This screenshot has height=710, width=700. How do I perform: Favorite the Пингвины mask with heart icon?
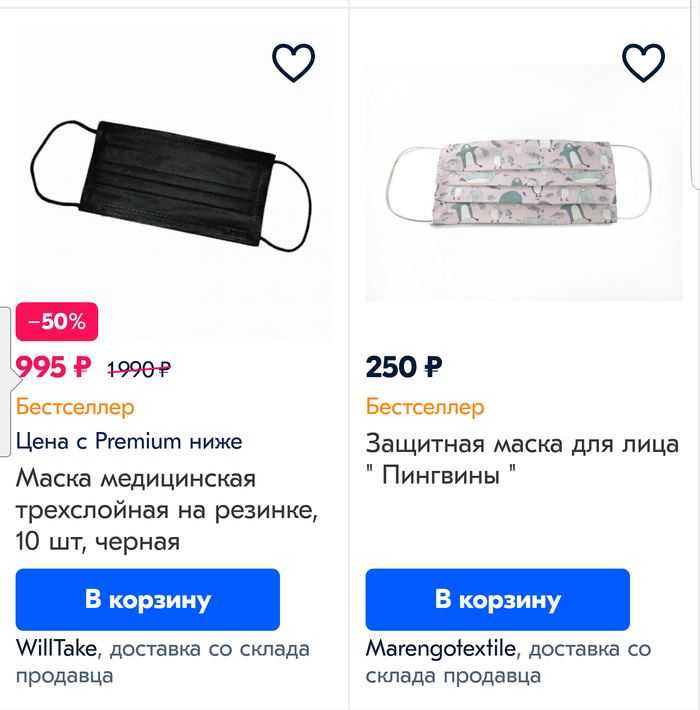coord(643,63)
